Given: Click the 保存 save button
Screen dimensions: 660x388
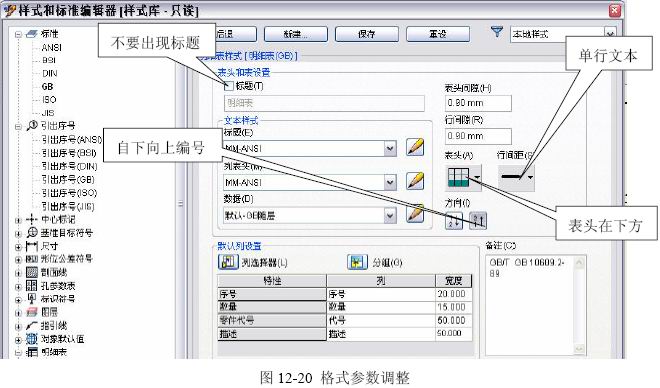Looking at the screenshot, I should 367,34.
